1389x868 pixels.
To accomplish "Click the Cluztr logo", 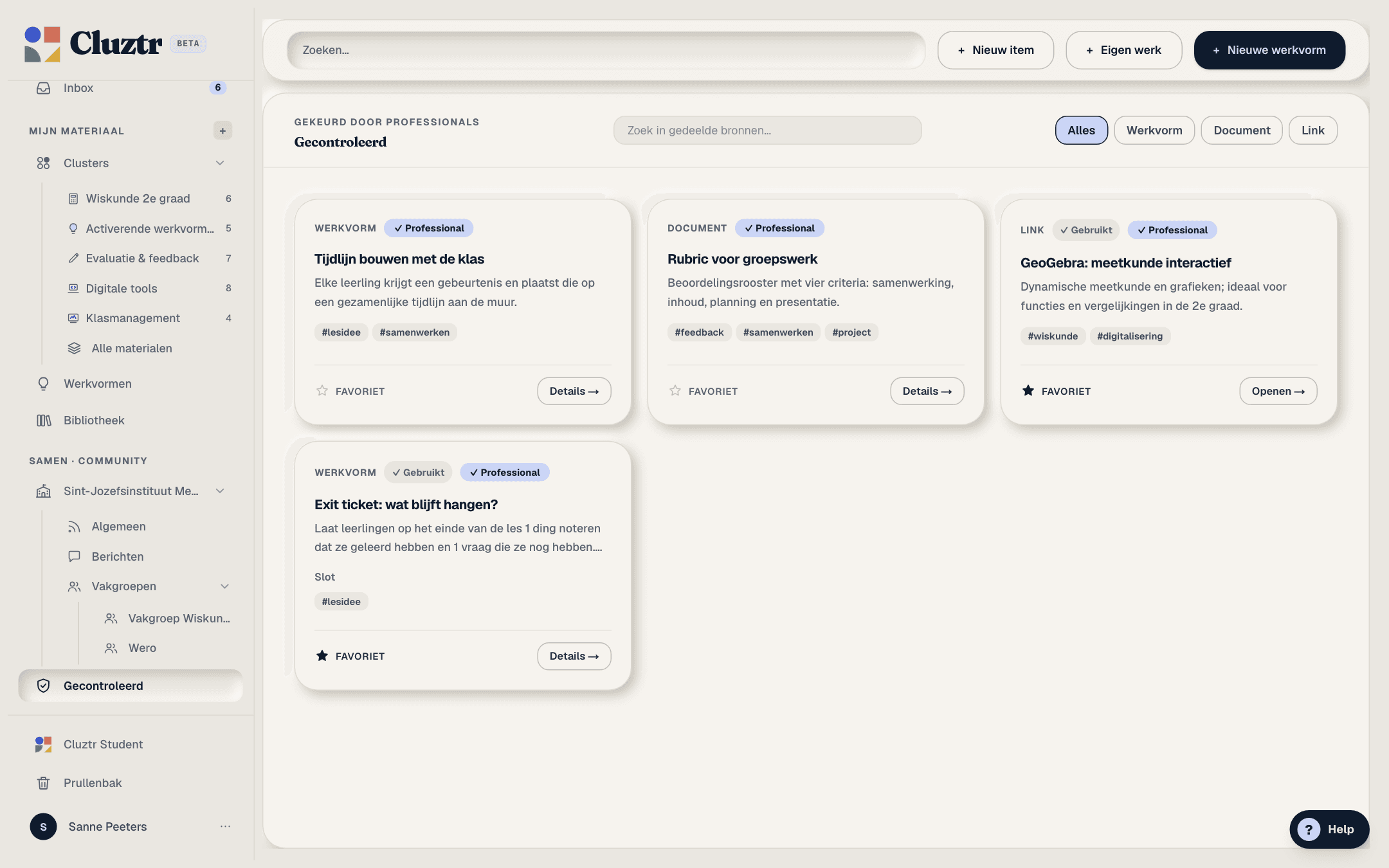I will pyautogui.click(x=93, y=44).
